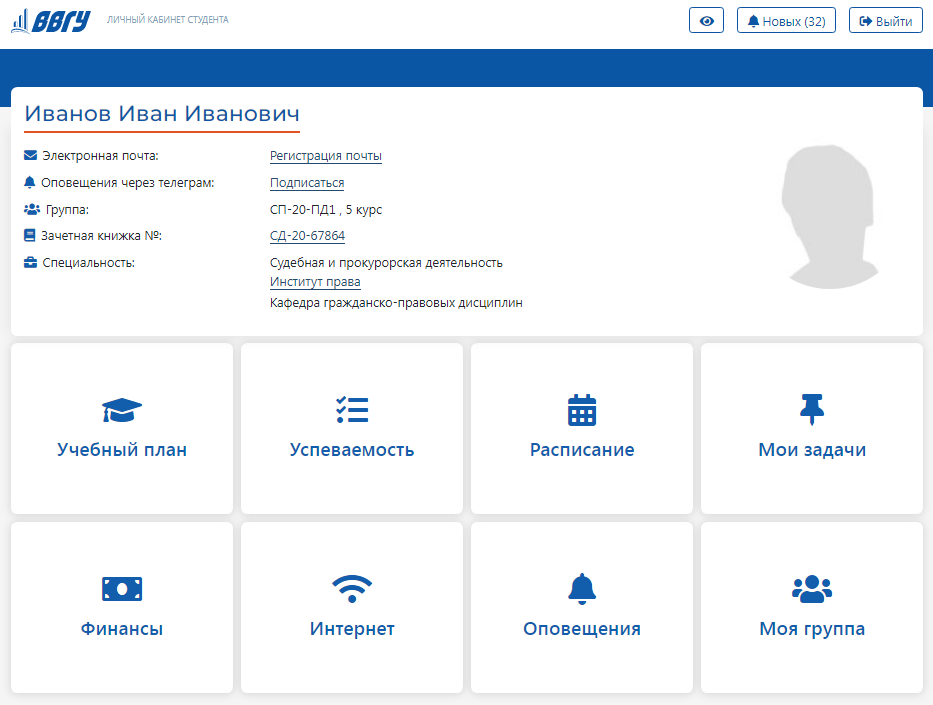933x705 pixels.
Task: Click the graduation cap icon for Учебный план
Action: 122,410
